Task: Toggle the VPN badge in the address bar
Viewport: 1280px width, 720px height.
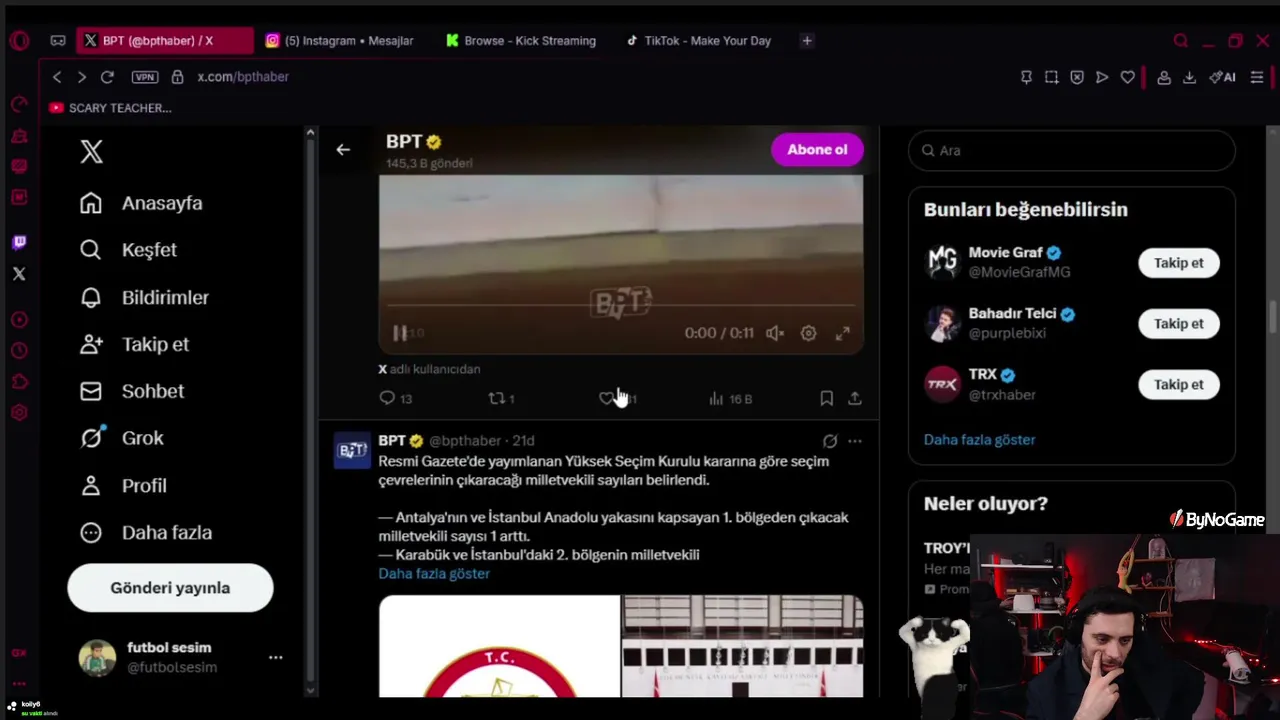Action: pos(145,77)
